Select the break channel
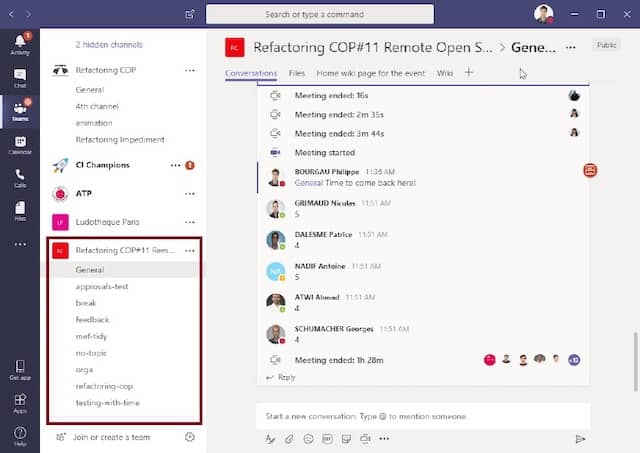The height and width of the screenshot is (453, 640). pyautogui.click(x=86, y=303)
